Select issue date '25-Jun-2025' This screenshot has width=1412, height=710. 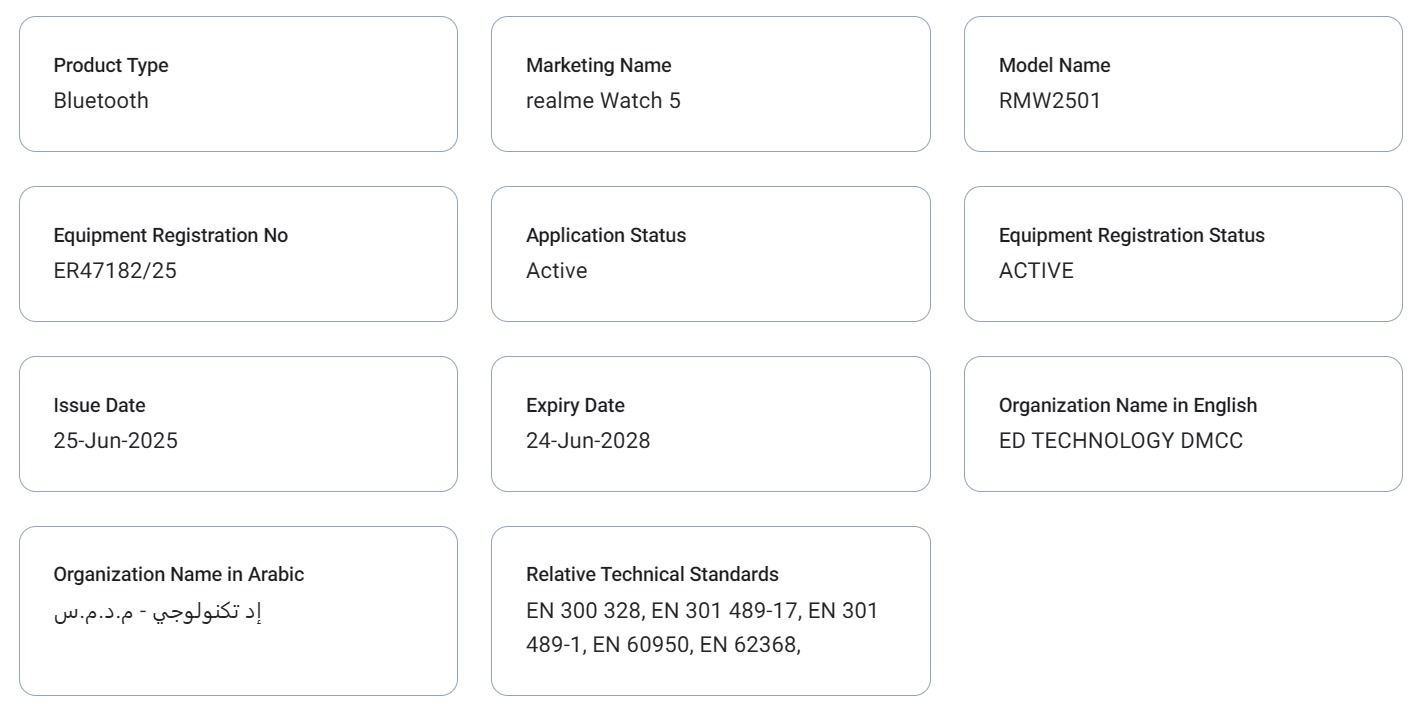pos(116,440)
